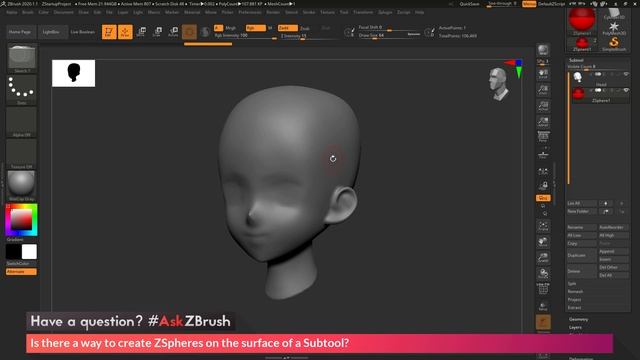Open the PolyMesh3D star tool

click(x=613, y=28)
